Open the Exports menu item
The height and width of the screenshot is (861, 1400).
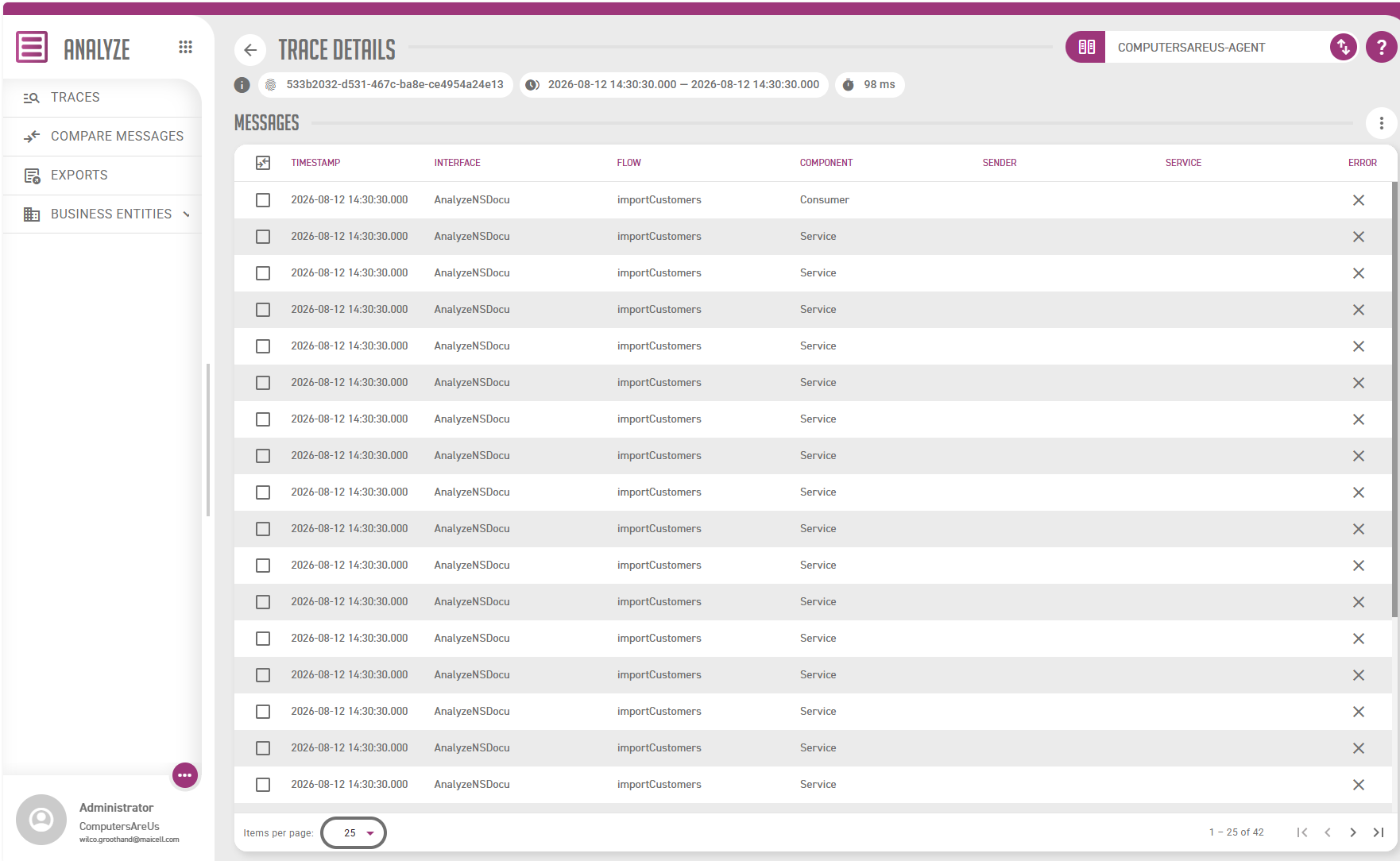click(102, 176)
